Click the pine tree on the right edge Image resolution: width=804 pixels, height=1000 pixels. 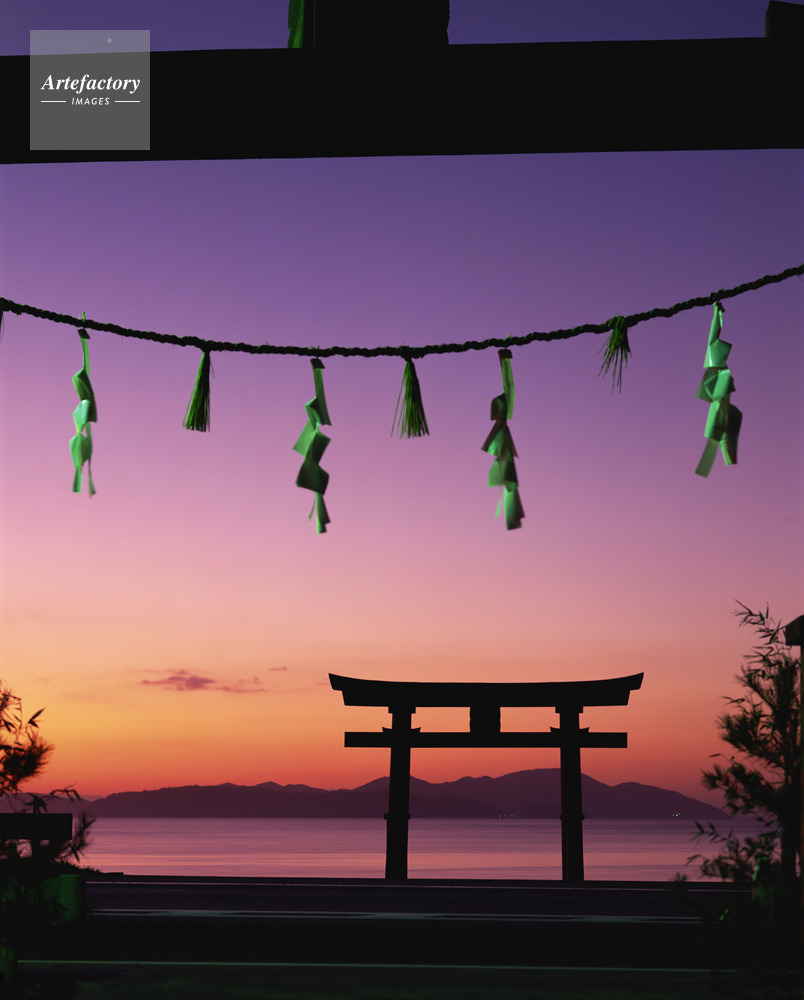(755, 760)
